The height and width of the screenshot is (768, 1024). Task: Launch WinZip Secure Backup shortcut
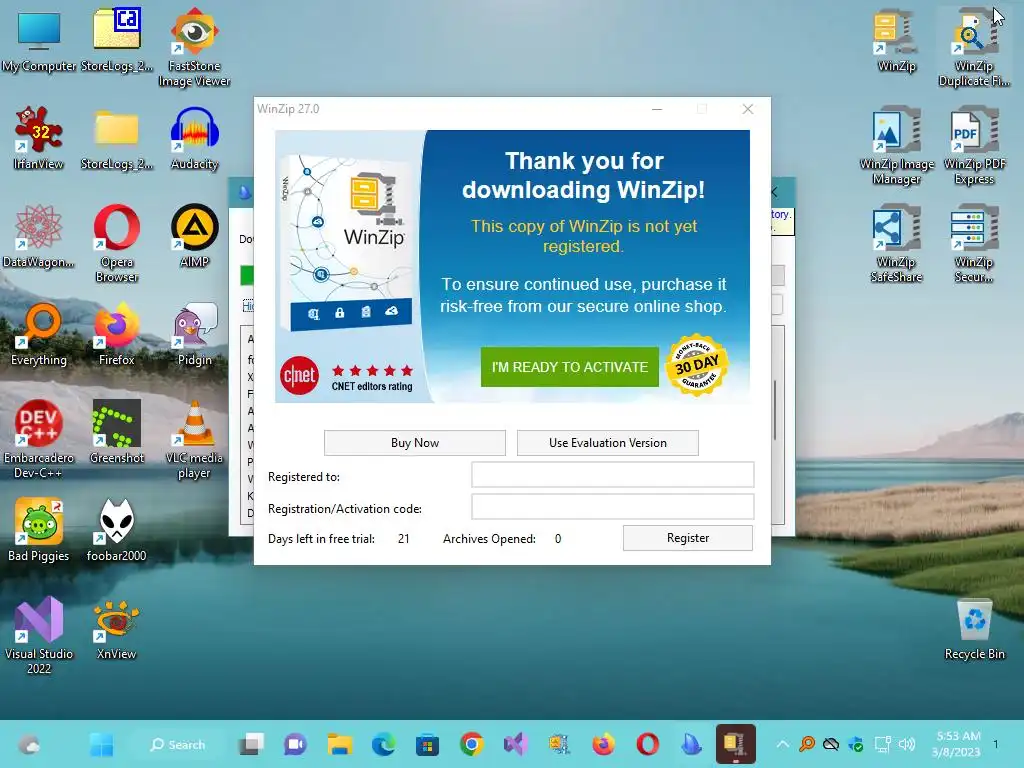(974, 243)
